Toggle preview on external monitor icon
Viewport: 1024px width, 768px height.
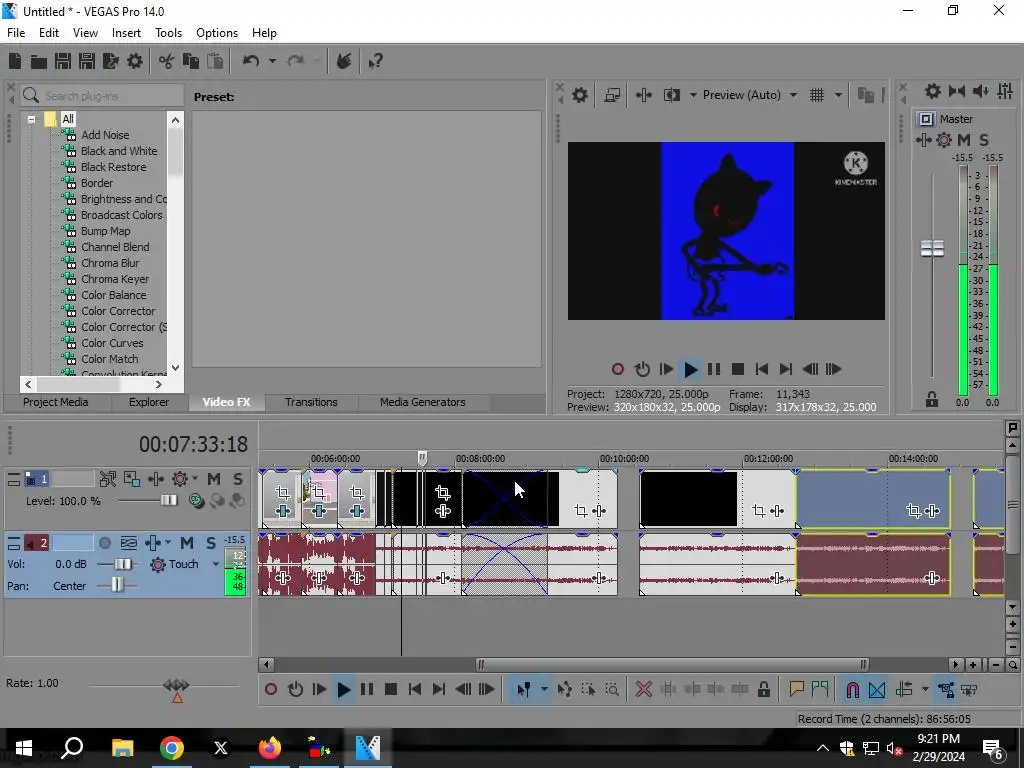pyautogui.click(x=612, y=95)
